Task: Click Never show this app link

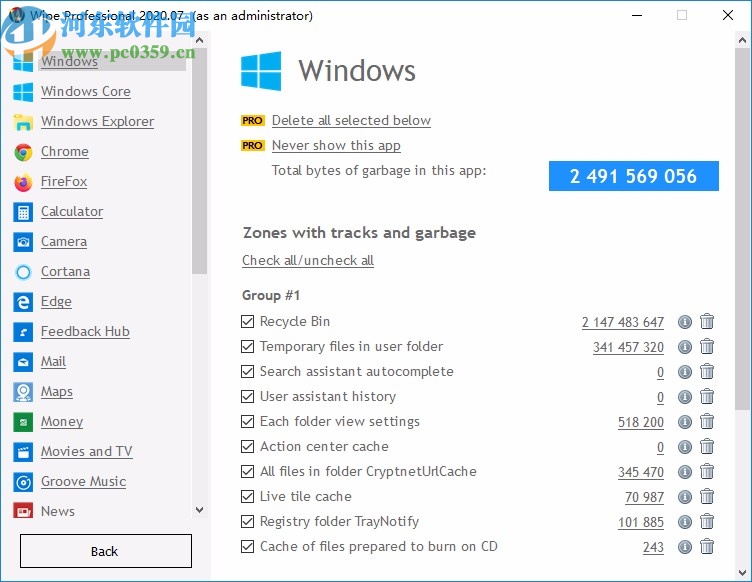Action: tap(336, 145)
